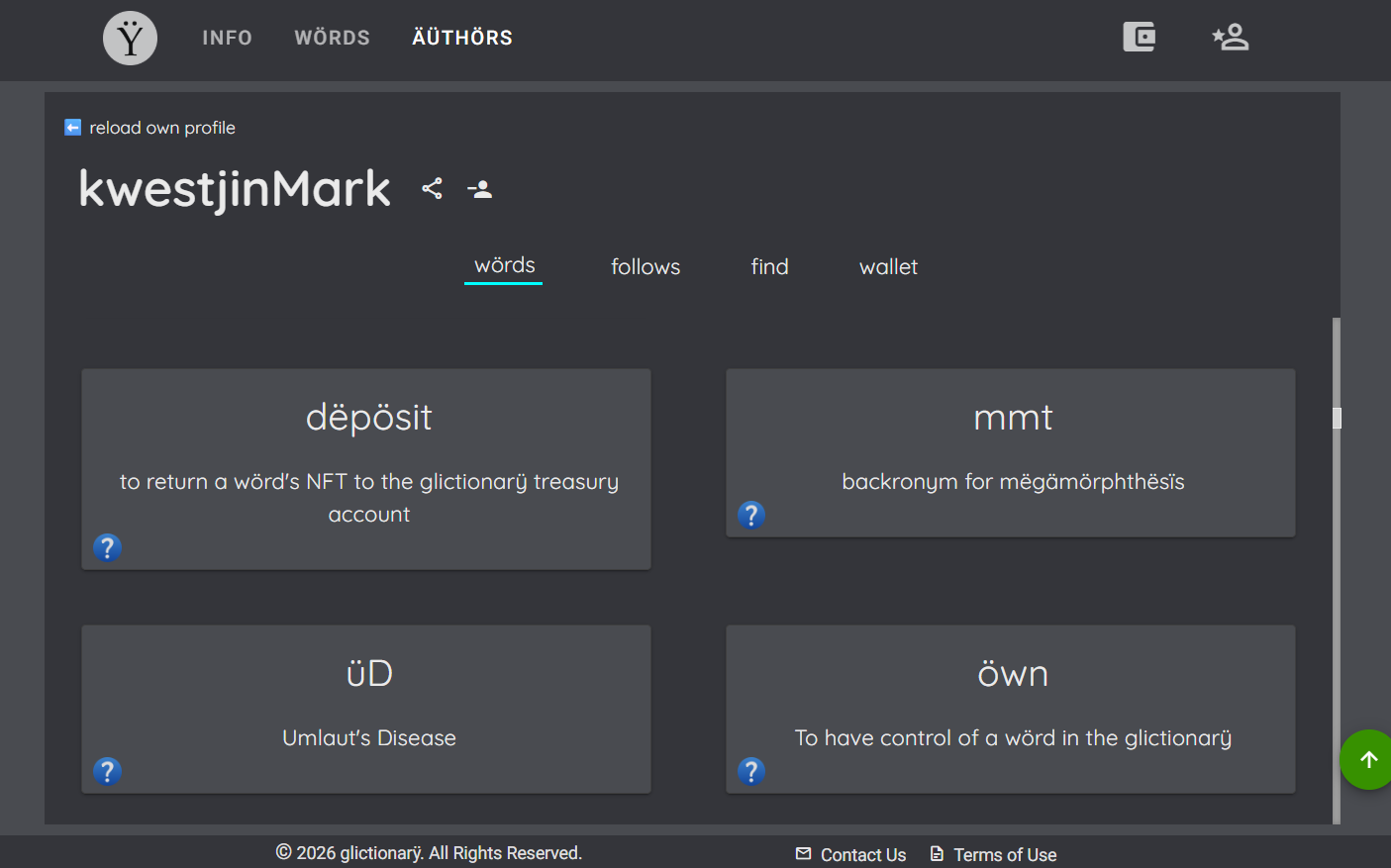
Task: Switch to the follows tab
Action: point(646,267)
